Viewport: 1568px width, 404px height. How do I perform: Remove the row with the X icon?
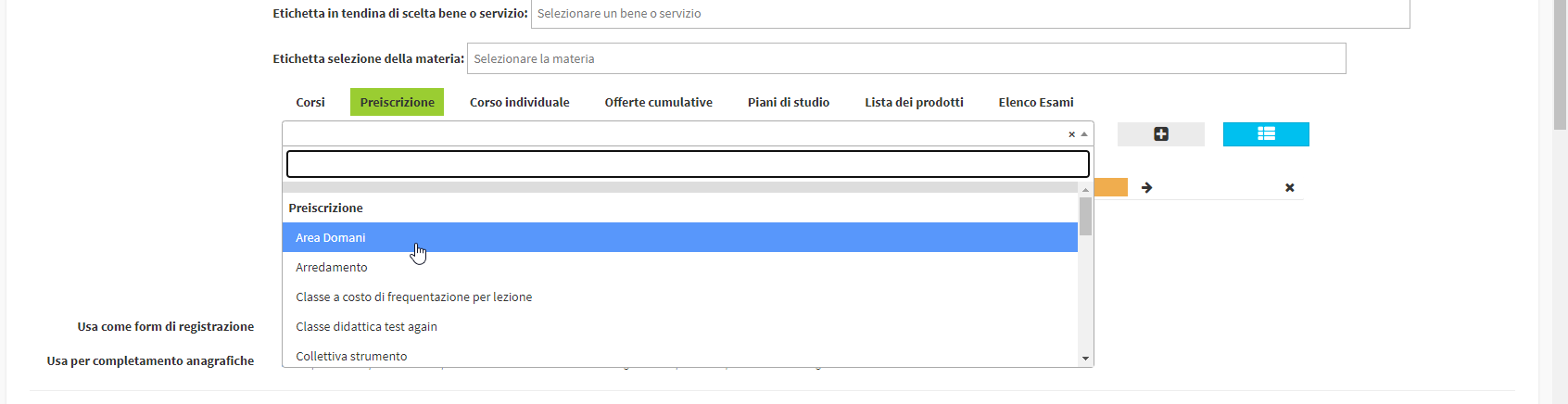tap(1289, 187)
